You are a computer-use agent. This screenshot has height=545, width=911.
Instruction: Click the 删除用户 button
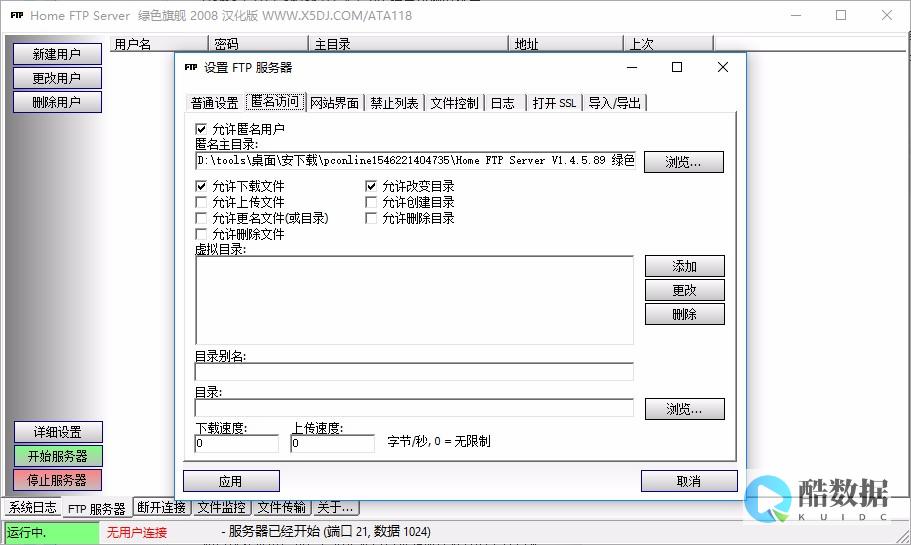(57, 102)
